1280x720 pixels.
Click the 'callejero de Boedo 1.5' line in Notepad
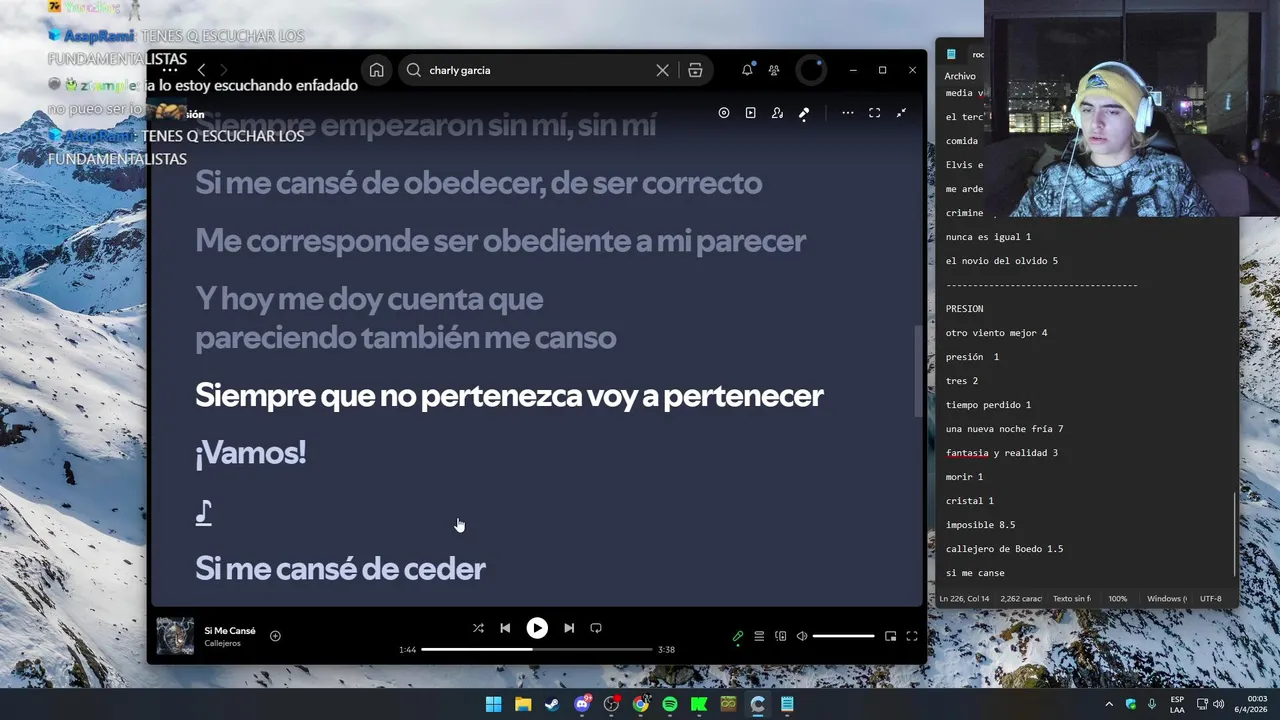(x=1004, y=549)
